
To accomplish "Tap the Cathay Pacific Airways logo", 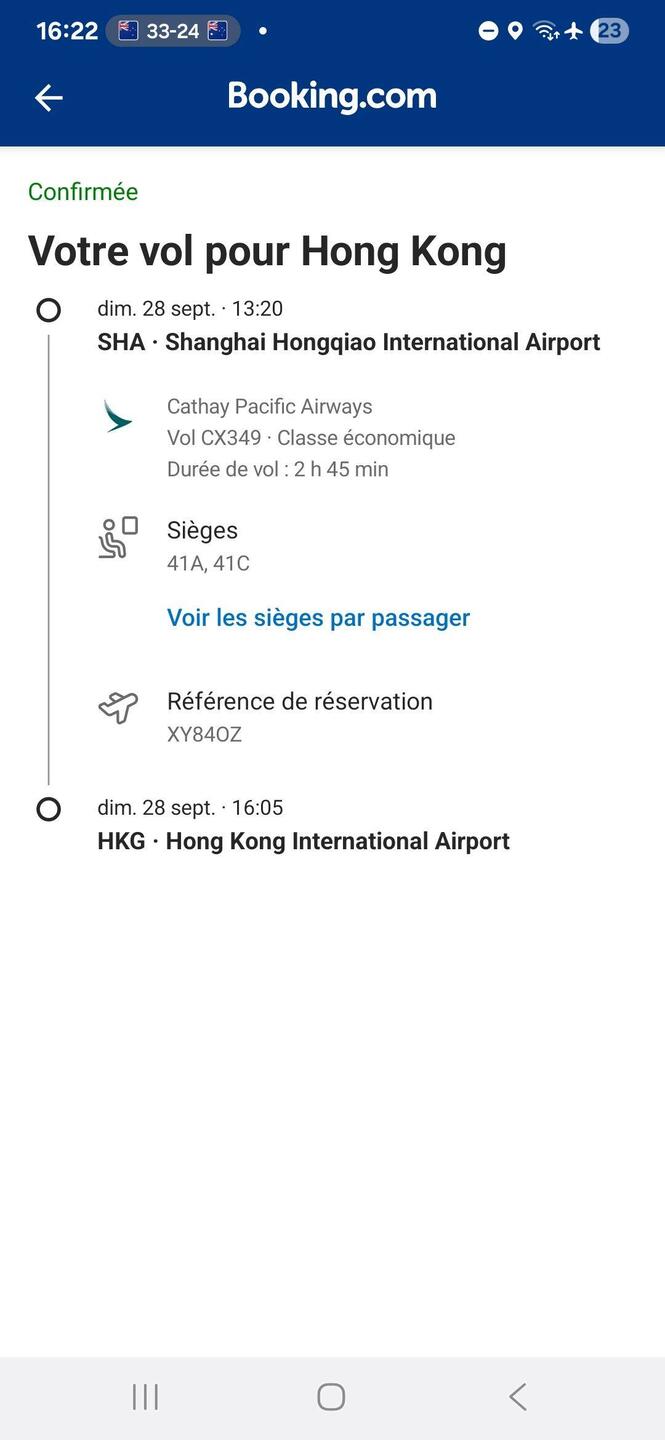I will (x=118, y=416).
